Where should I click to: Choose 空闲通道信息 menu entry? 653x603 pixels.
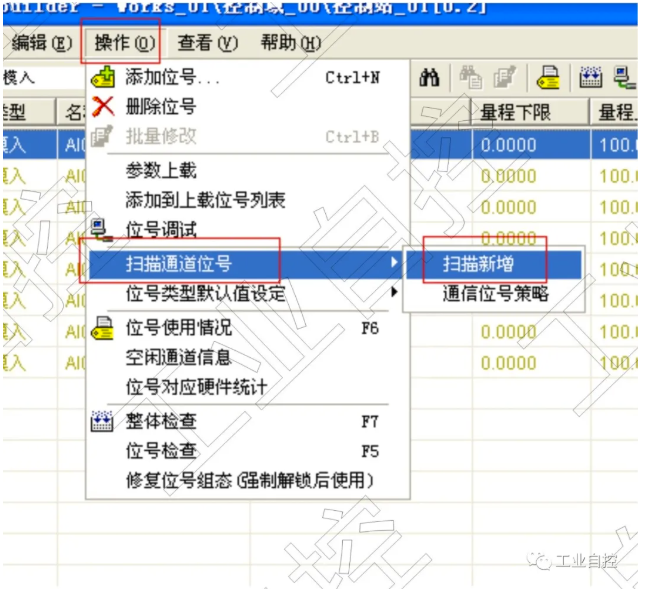pyautogui.click(x=178, y=357)
